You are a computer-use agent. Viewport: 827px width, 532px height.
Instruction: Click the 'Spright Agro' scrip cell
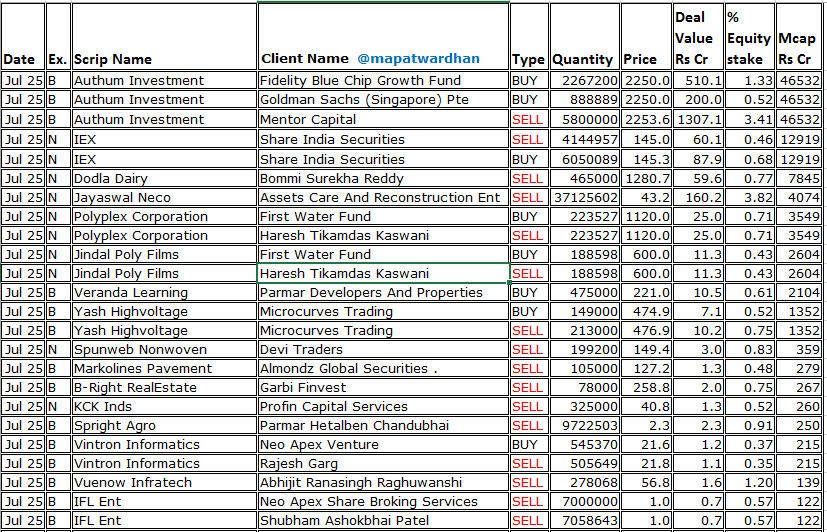164,425
